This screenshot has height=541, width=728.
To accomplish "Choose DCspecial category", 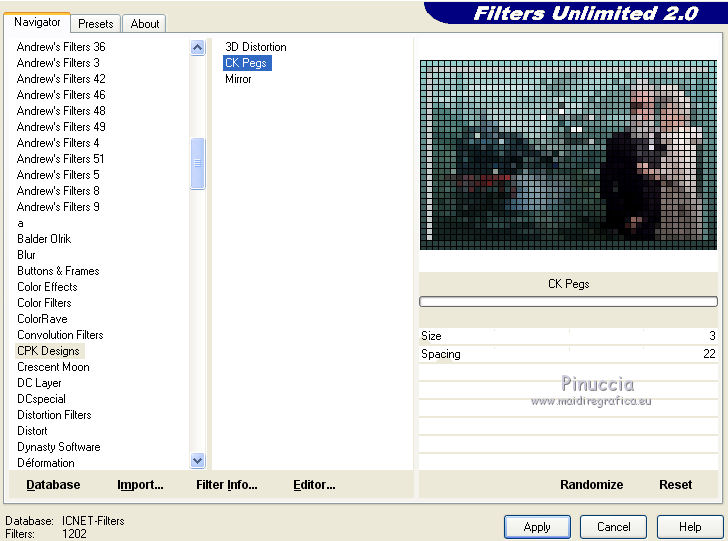I will click(x=41, y=399).
